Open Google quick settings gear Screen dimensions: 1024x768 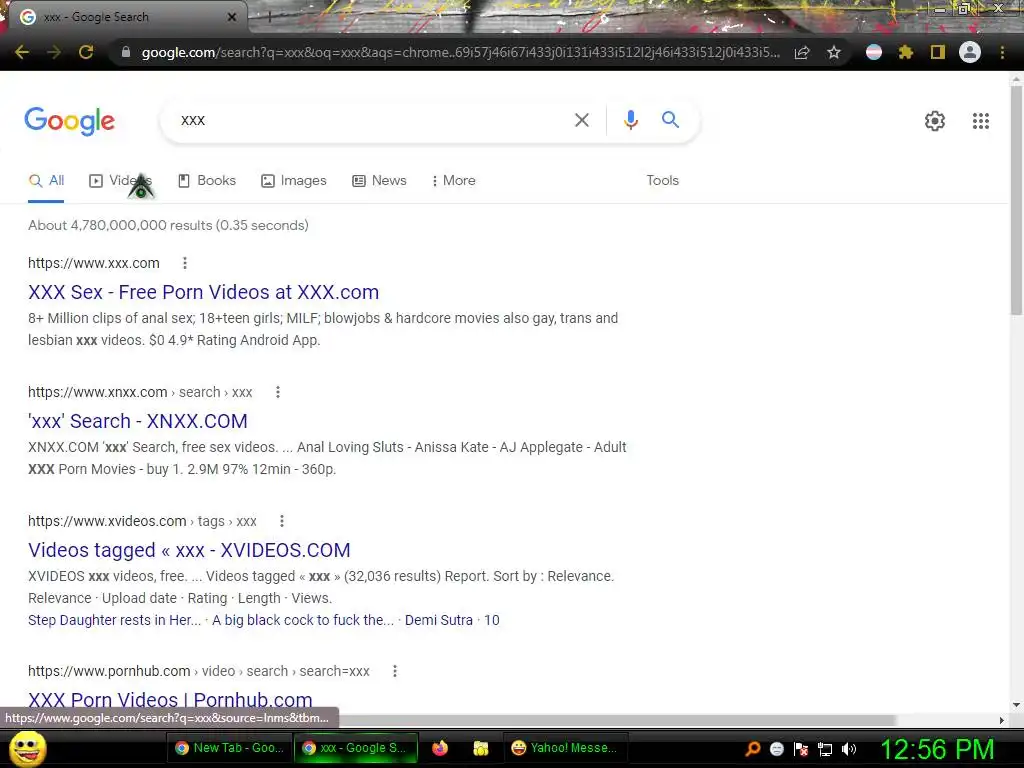click(935, 121)
